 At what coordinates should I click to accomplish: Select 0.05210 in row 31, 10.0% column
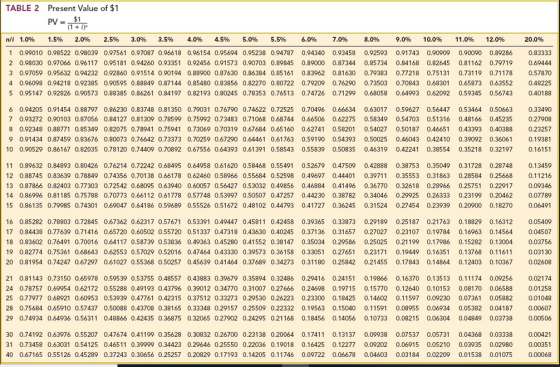pos(438,345)
